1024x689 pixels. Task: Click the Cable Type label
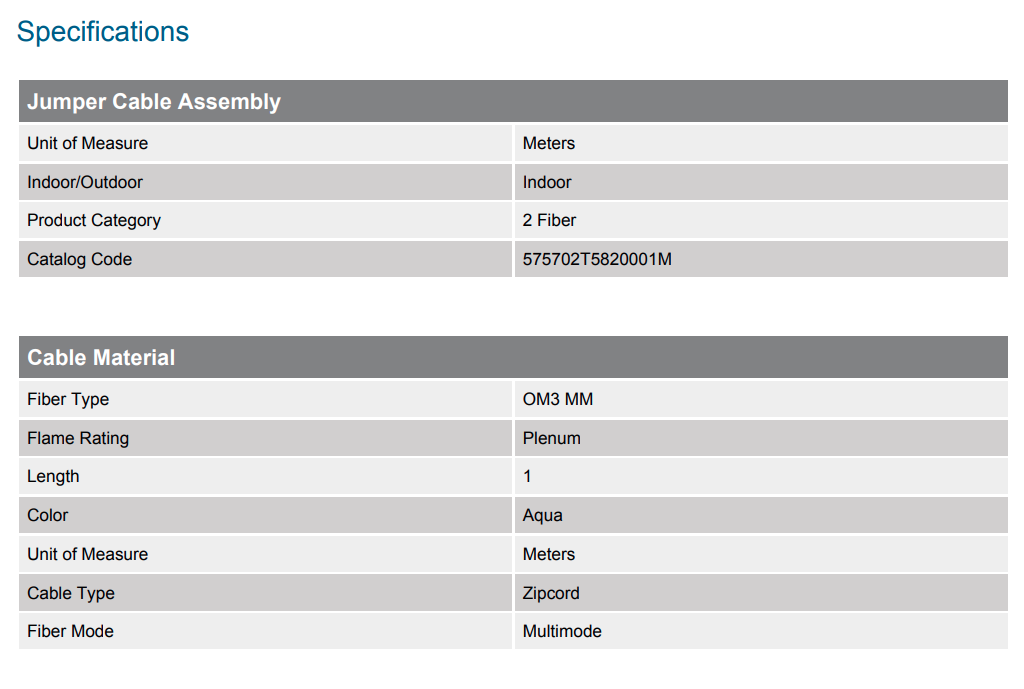coord(71,593)
